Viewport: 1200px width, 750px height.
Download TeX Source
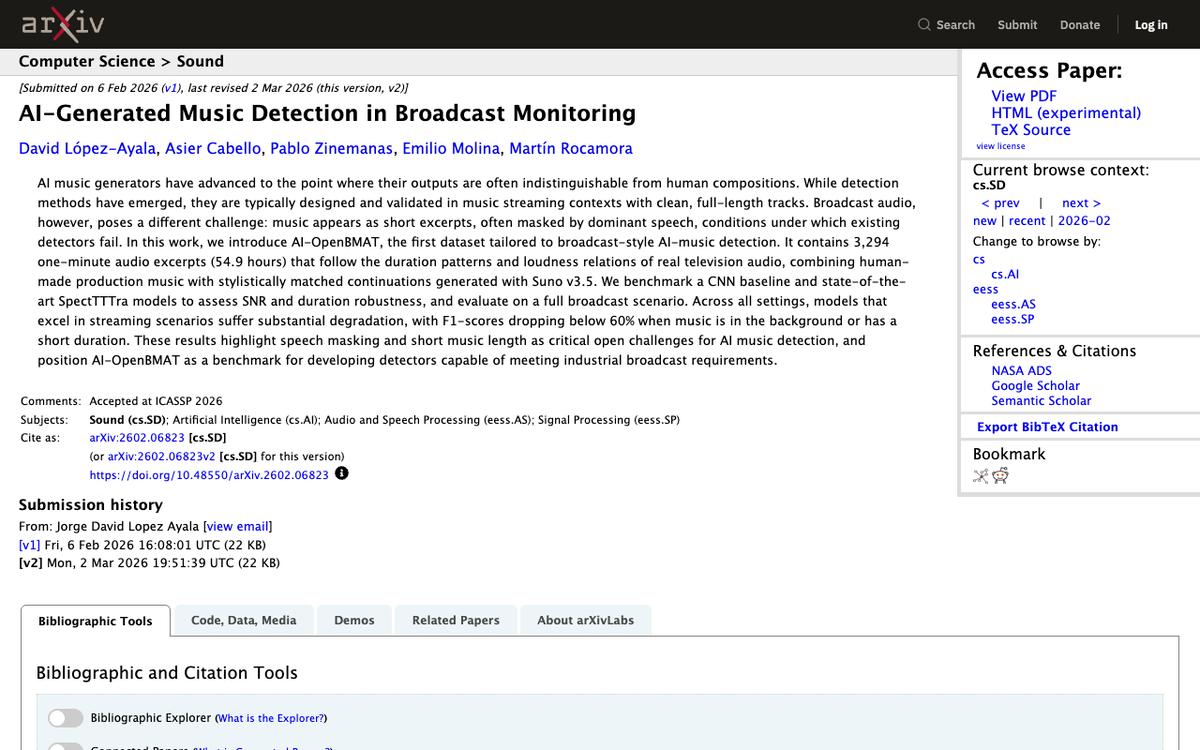click(x=1031, y=130)
